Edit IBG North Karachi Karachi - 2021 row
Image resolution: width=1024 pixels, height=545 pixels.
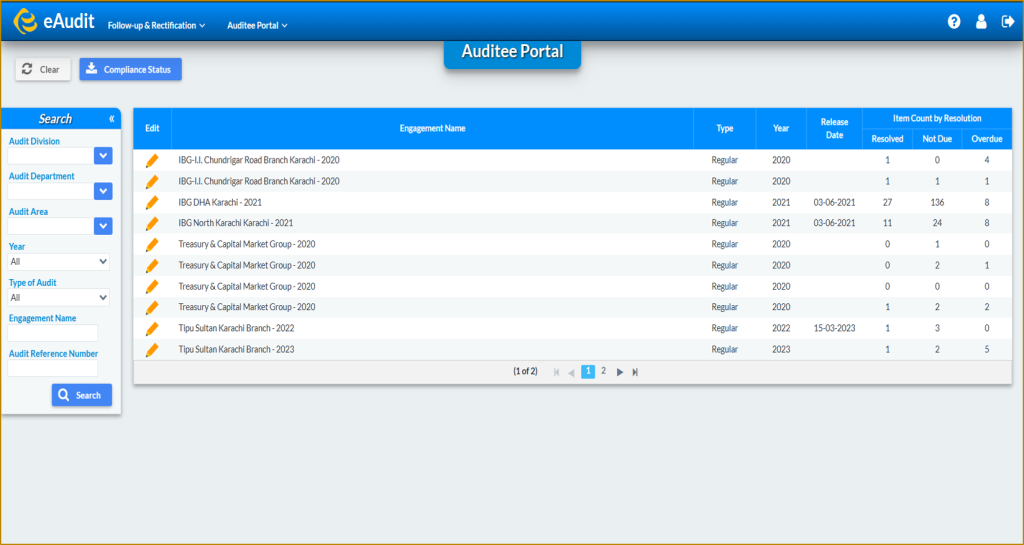click(152, 223)
